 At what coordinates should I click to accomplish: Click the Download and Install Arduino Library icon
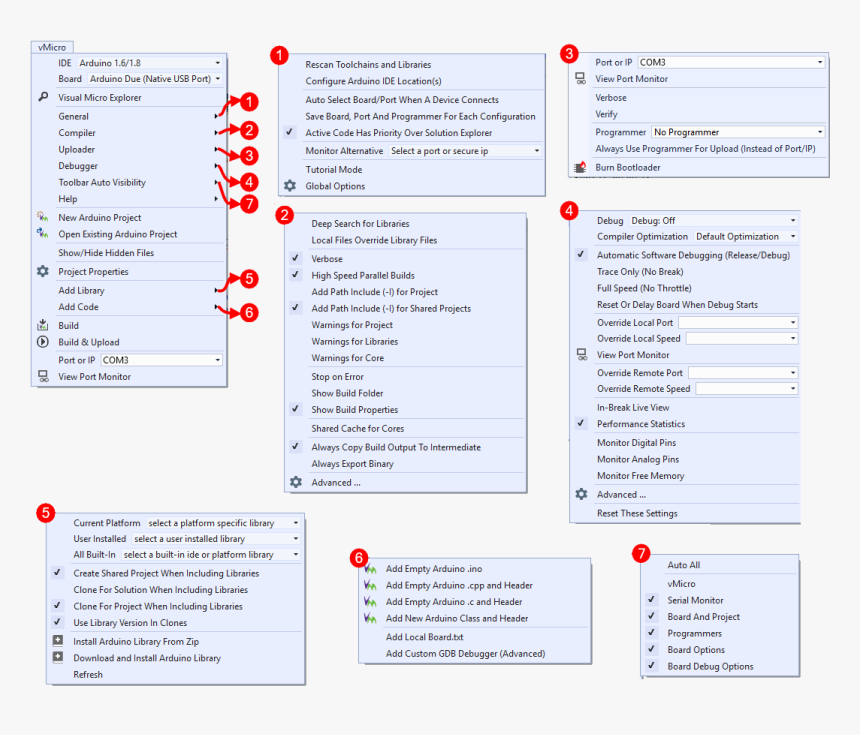coord(58,657)
